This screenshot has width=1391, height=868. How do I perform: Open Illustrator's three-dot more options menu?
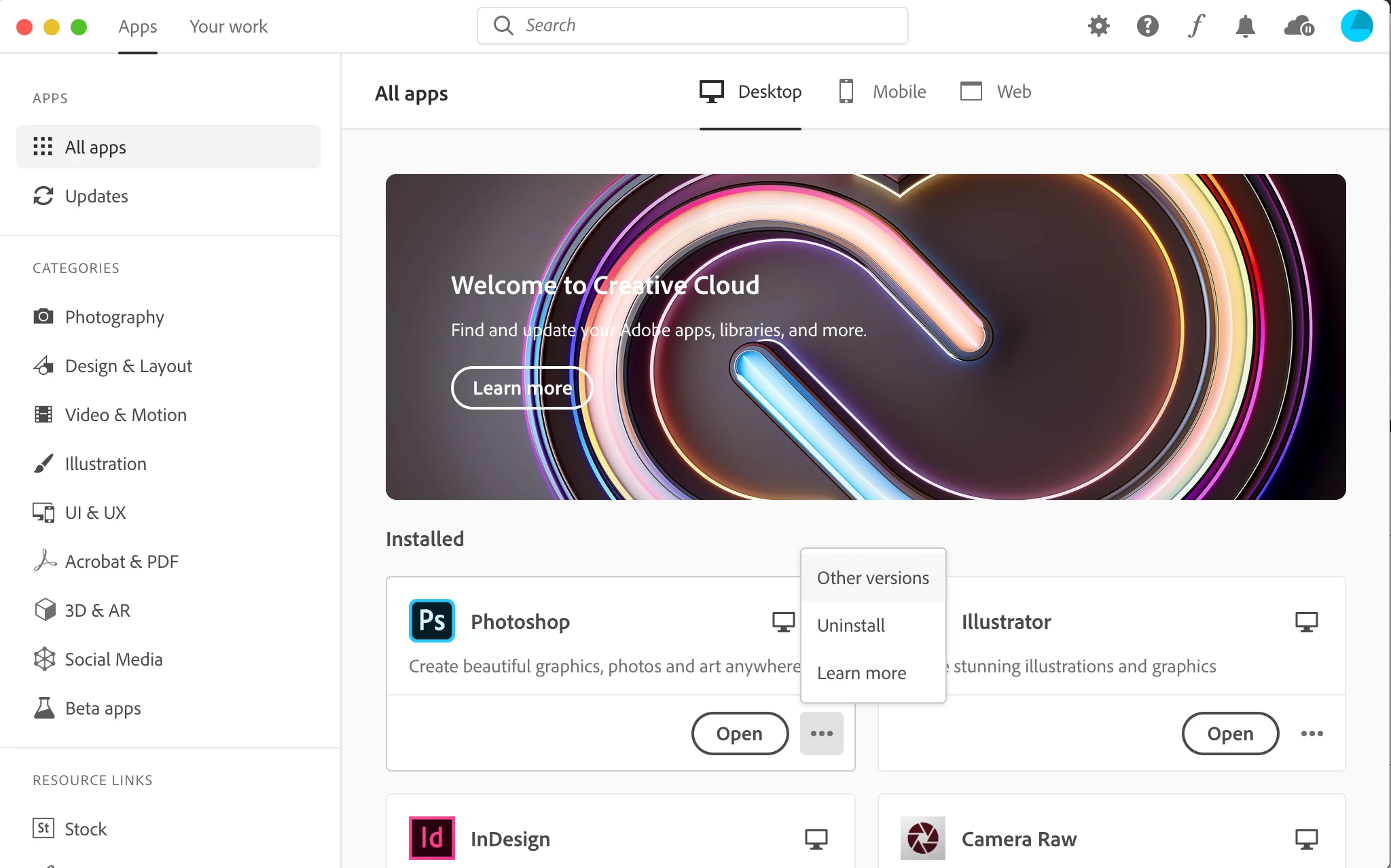pyautogui.click(x=1312, y=734)
